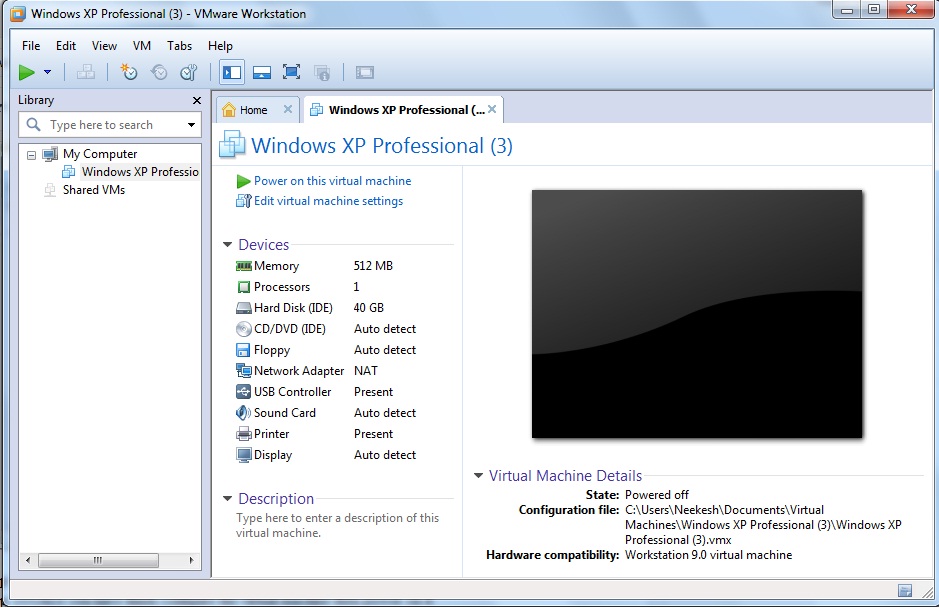Open the VM menu
The width and height of the screenshot is (939, 608).
(141, 45)
